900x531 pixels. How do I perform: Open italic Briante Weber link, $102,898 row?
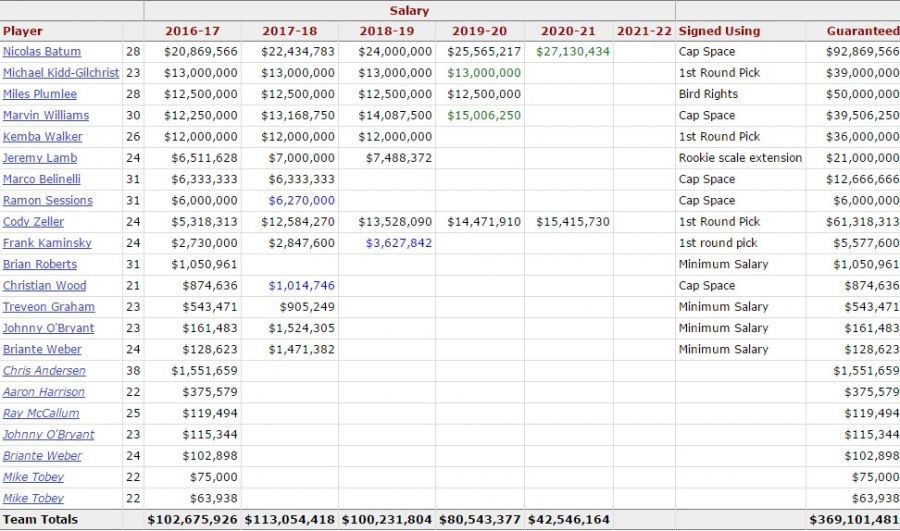coord(42,455)
